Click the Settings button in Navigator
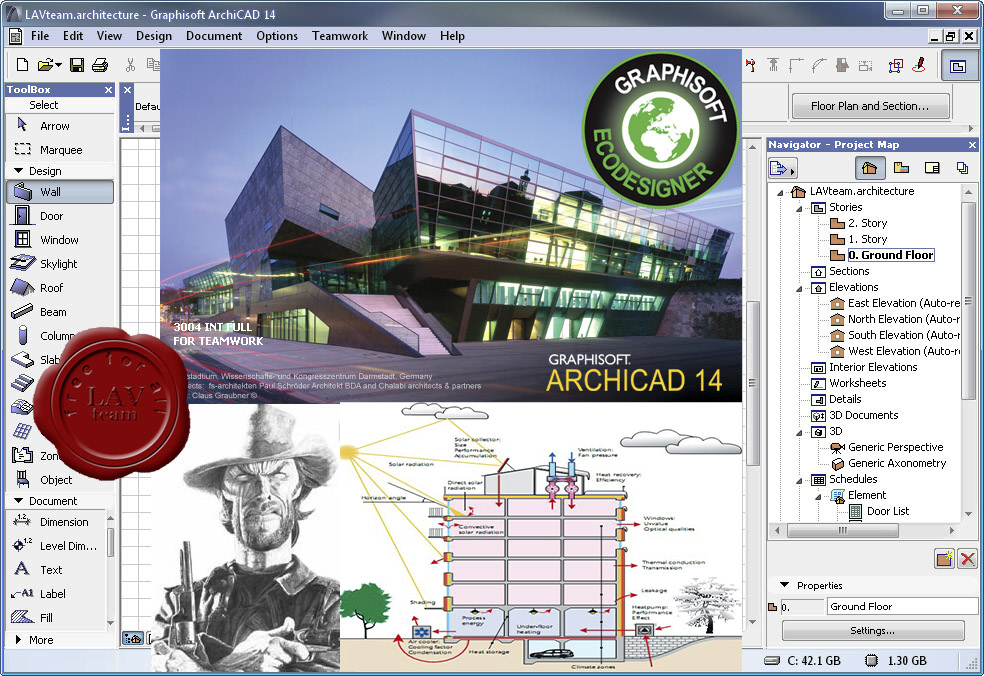 tap(873, 630)
